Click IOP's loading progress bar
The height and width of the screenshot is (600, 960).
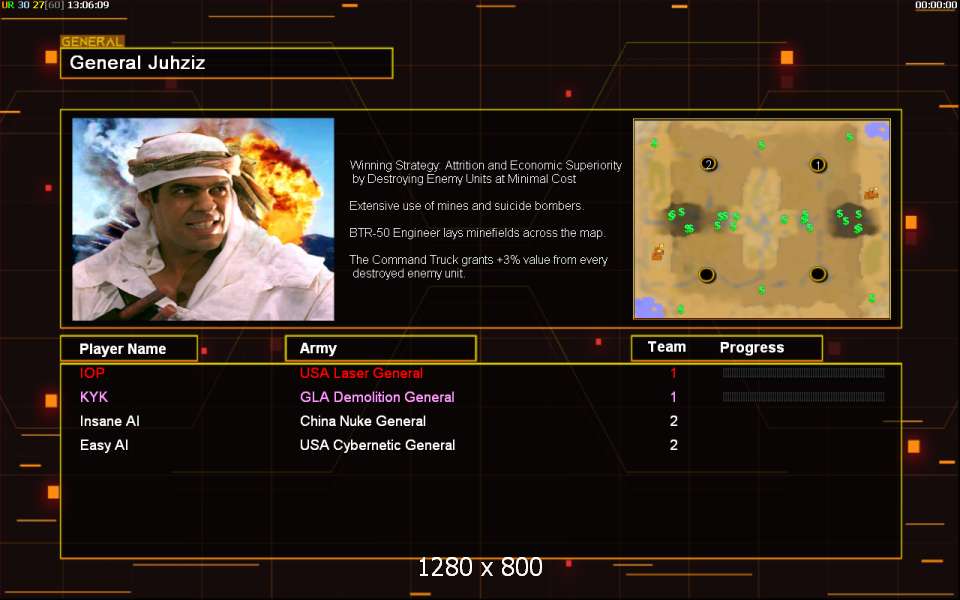click(x=803, y=373)
